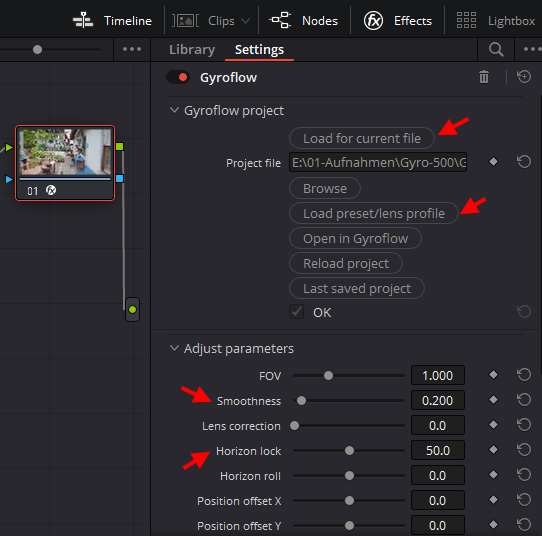
Task: Expand the Clips dropdown arrow
Action: (245, 21)
